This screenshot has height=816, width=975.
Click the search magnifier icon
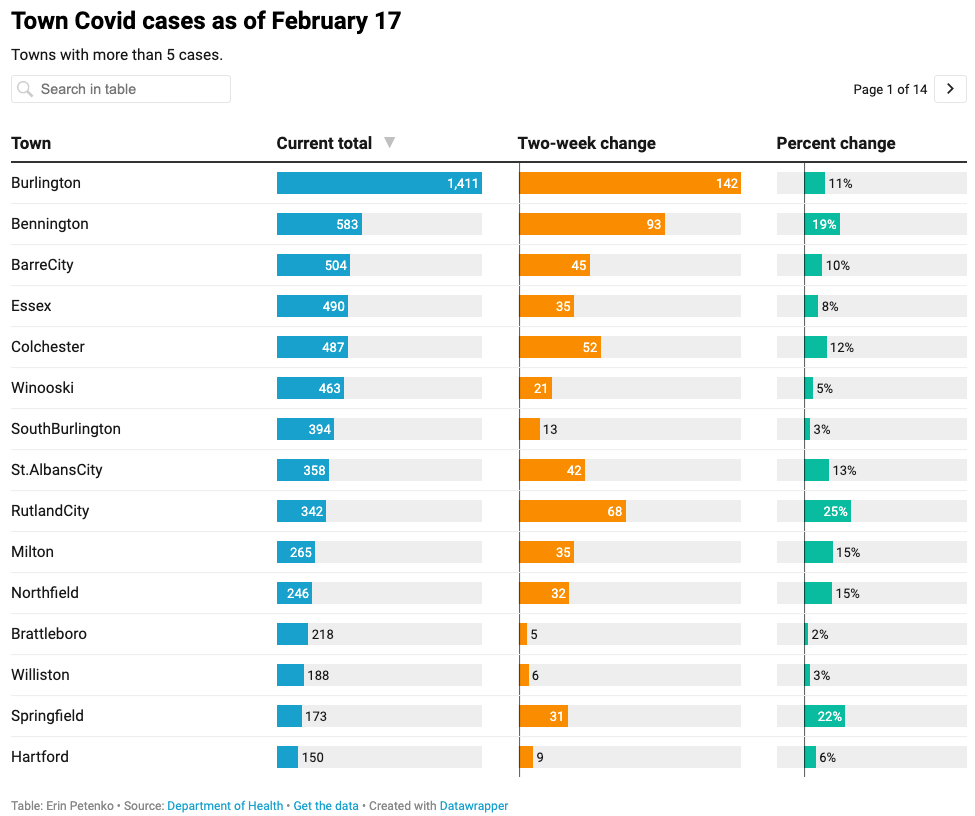25,89
